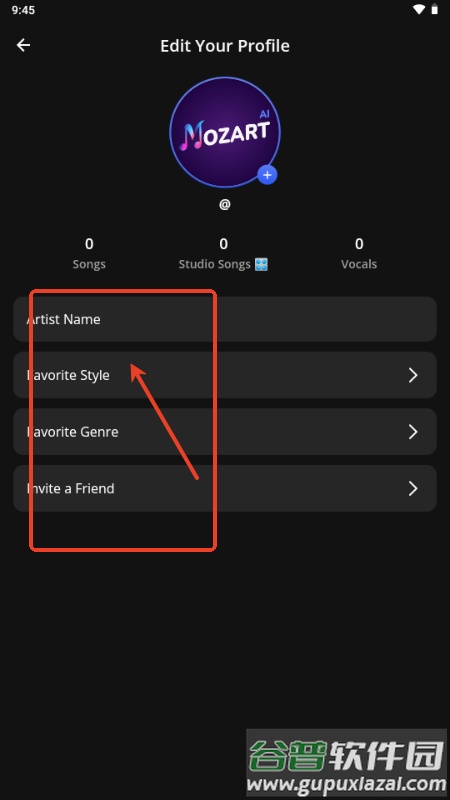View the Songs count stat

(89, 254)
